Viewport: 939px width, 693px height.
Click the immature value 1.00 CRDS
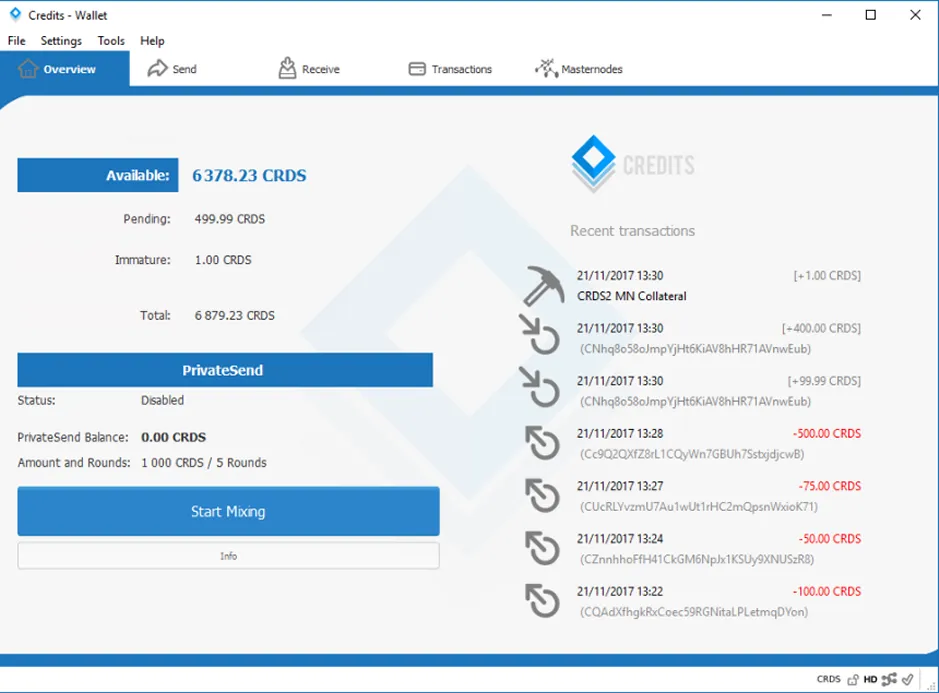(x=223, y=260)
